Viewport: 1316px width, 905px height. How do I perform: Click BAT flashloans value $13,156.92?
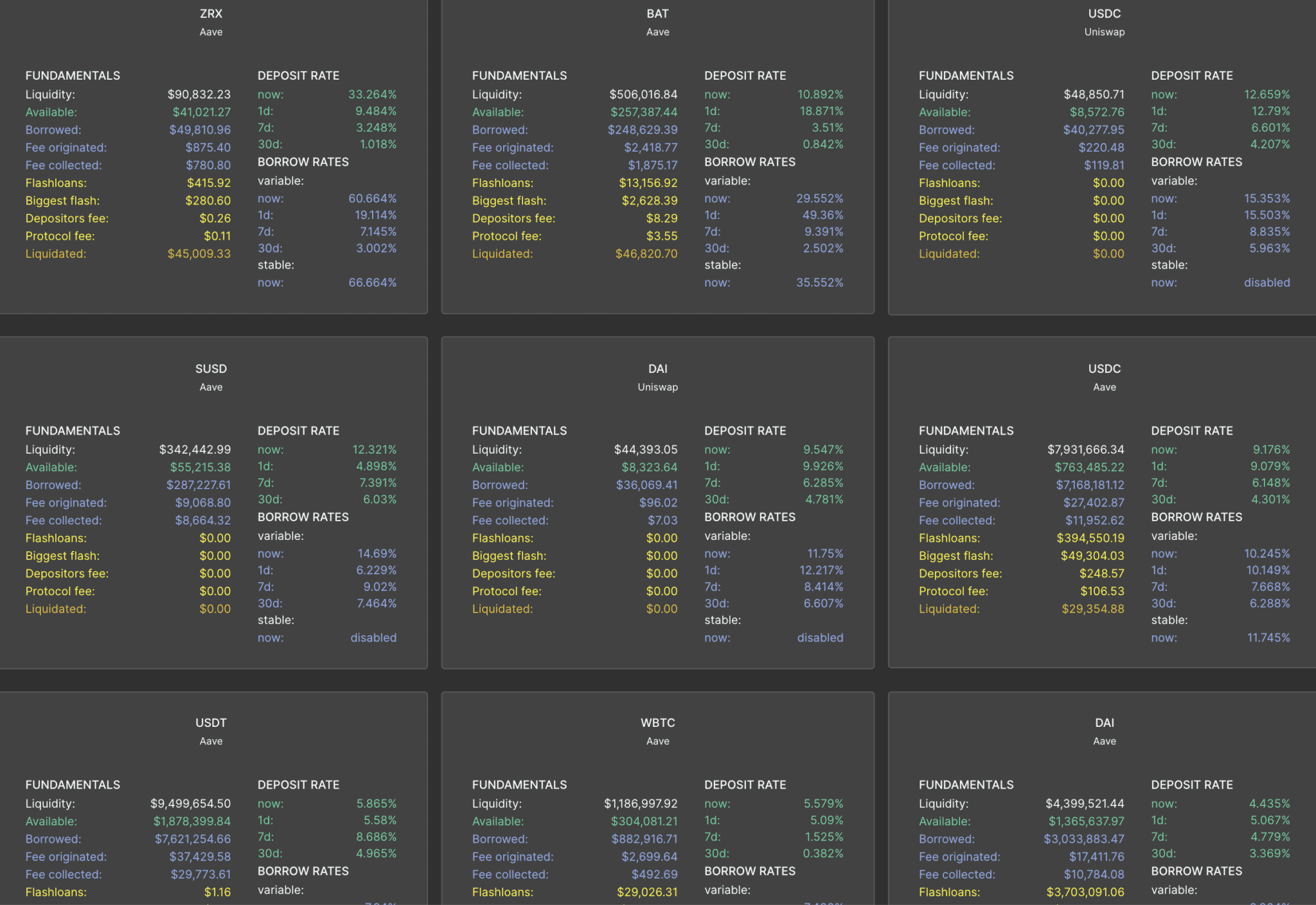point(648,183)
